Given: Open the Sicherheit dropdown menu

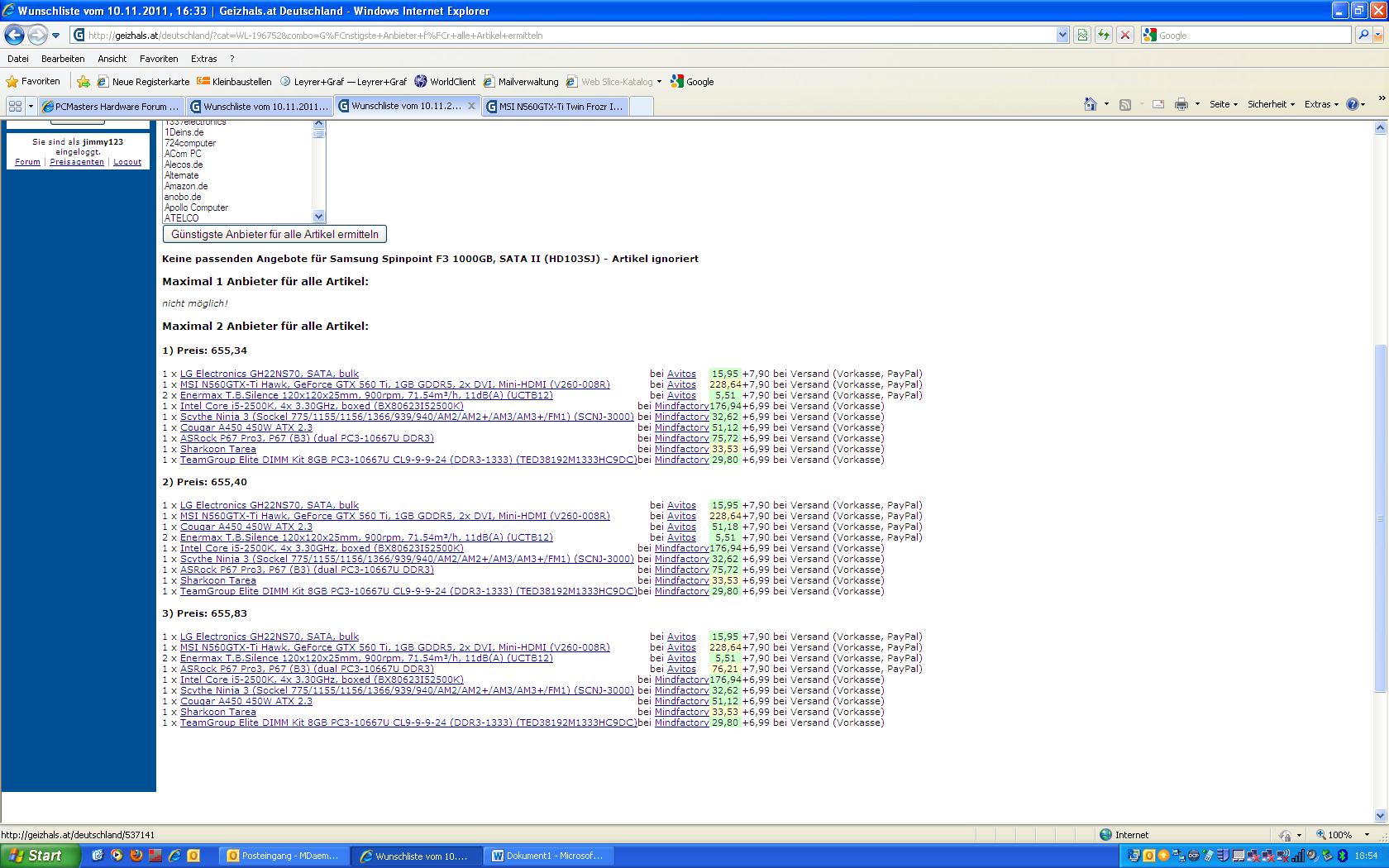Looking at the screenshot, I should coord(1270,104).
